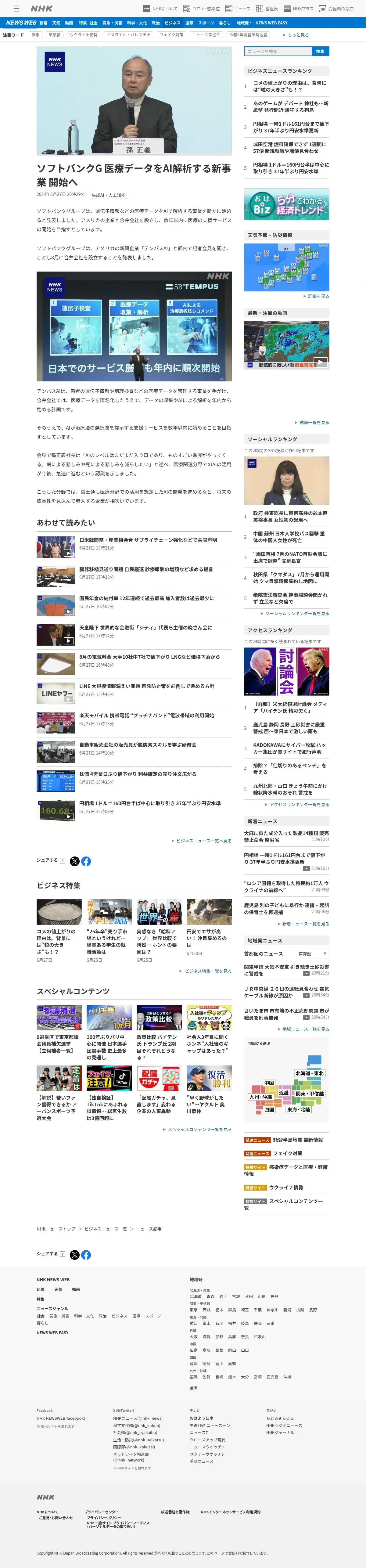Focus the ニュースを検索 search field

(x=277, y=51)
